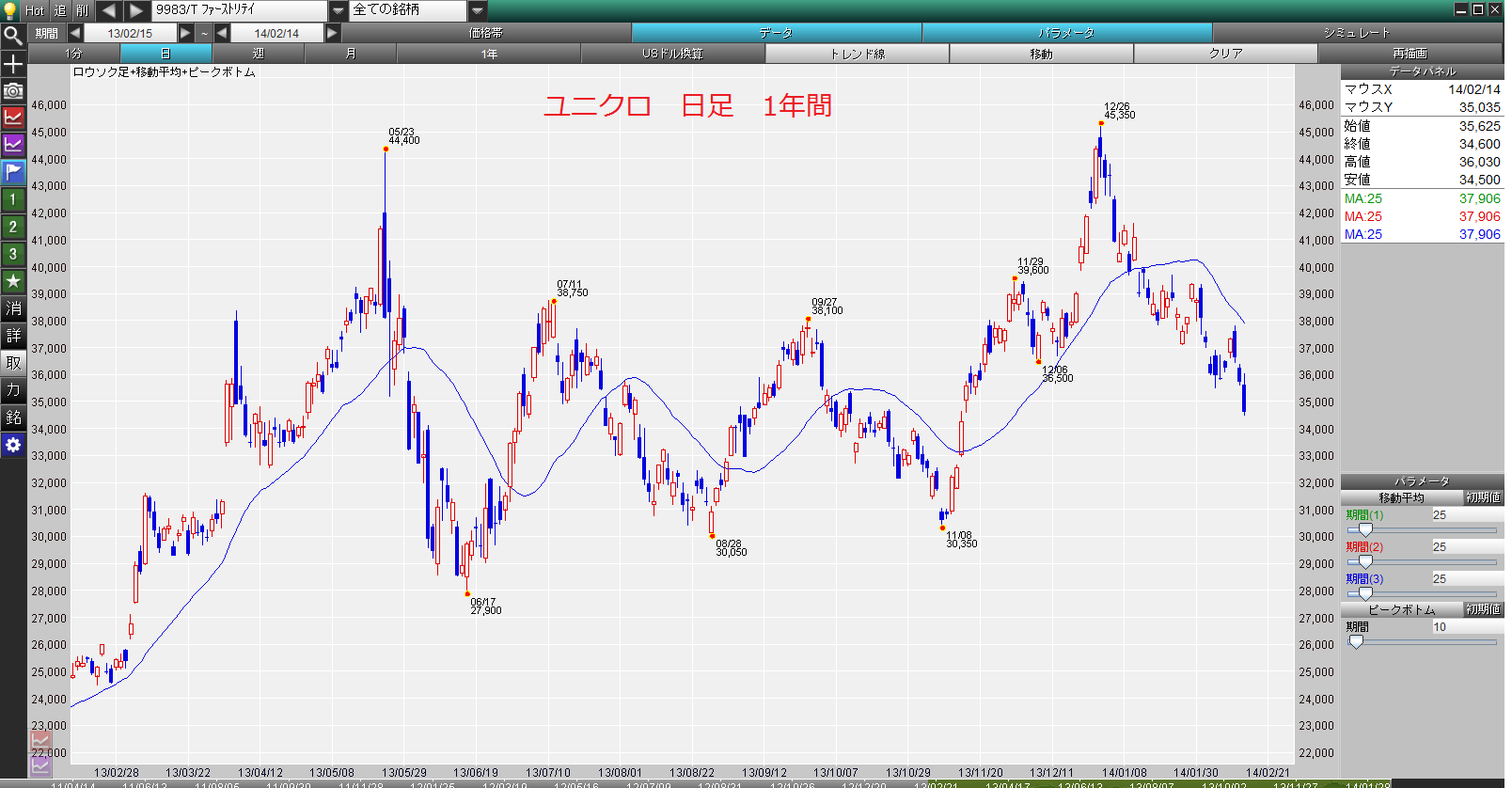
Task: Select the 1分 timeframe
Action: [74, 54]
